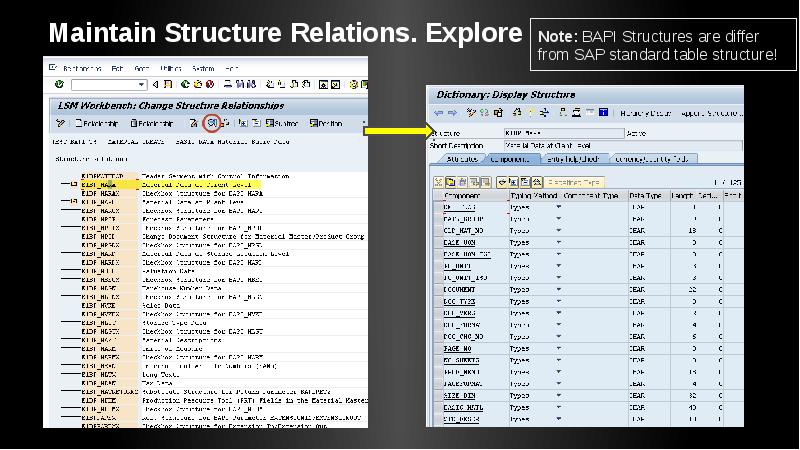Click the Append Structure button
This screenshot has height=450, width=800.
point(712,113)
